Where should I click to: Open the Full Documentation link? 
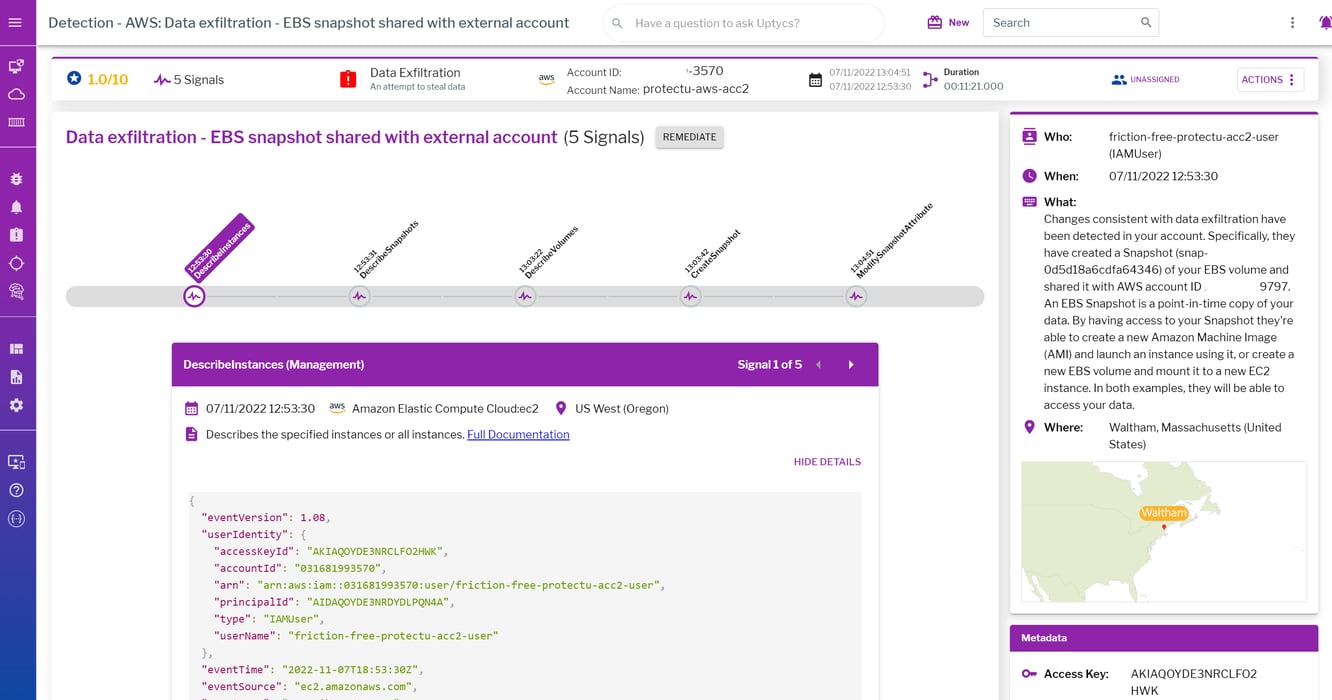(518, 434)
